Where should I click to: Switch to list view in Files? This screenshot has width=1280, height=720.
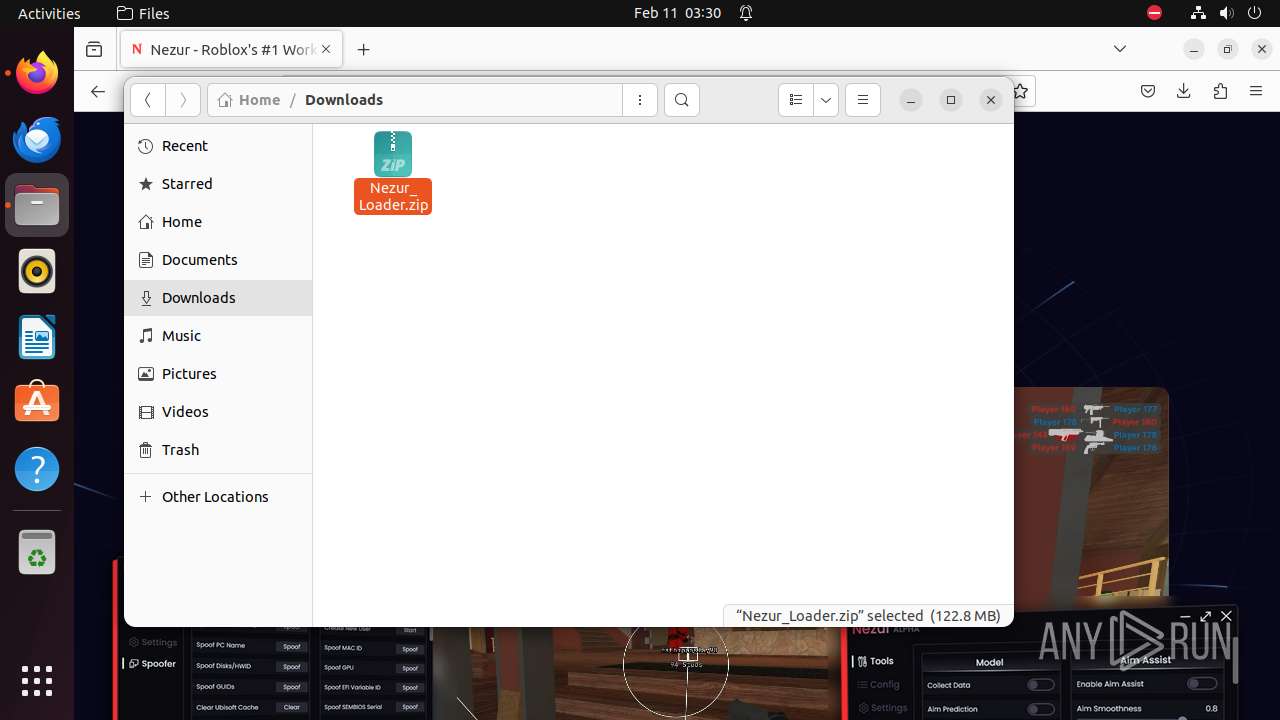[796, 100]
